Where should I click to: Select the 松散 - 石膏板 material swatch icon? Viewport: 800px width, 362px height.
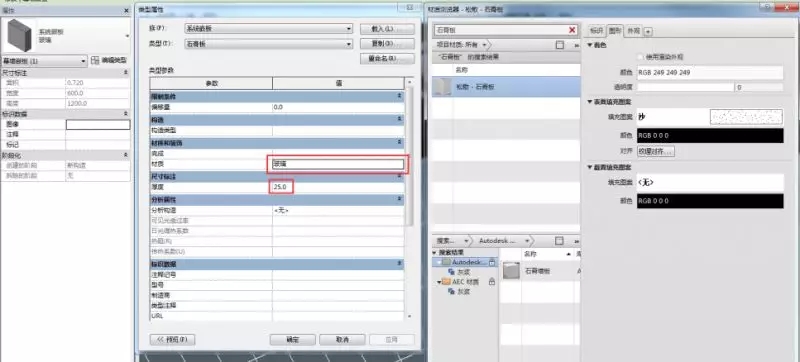pyautogui.click(x=442, y=87)
